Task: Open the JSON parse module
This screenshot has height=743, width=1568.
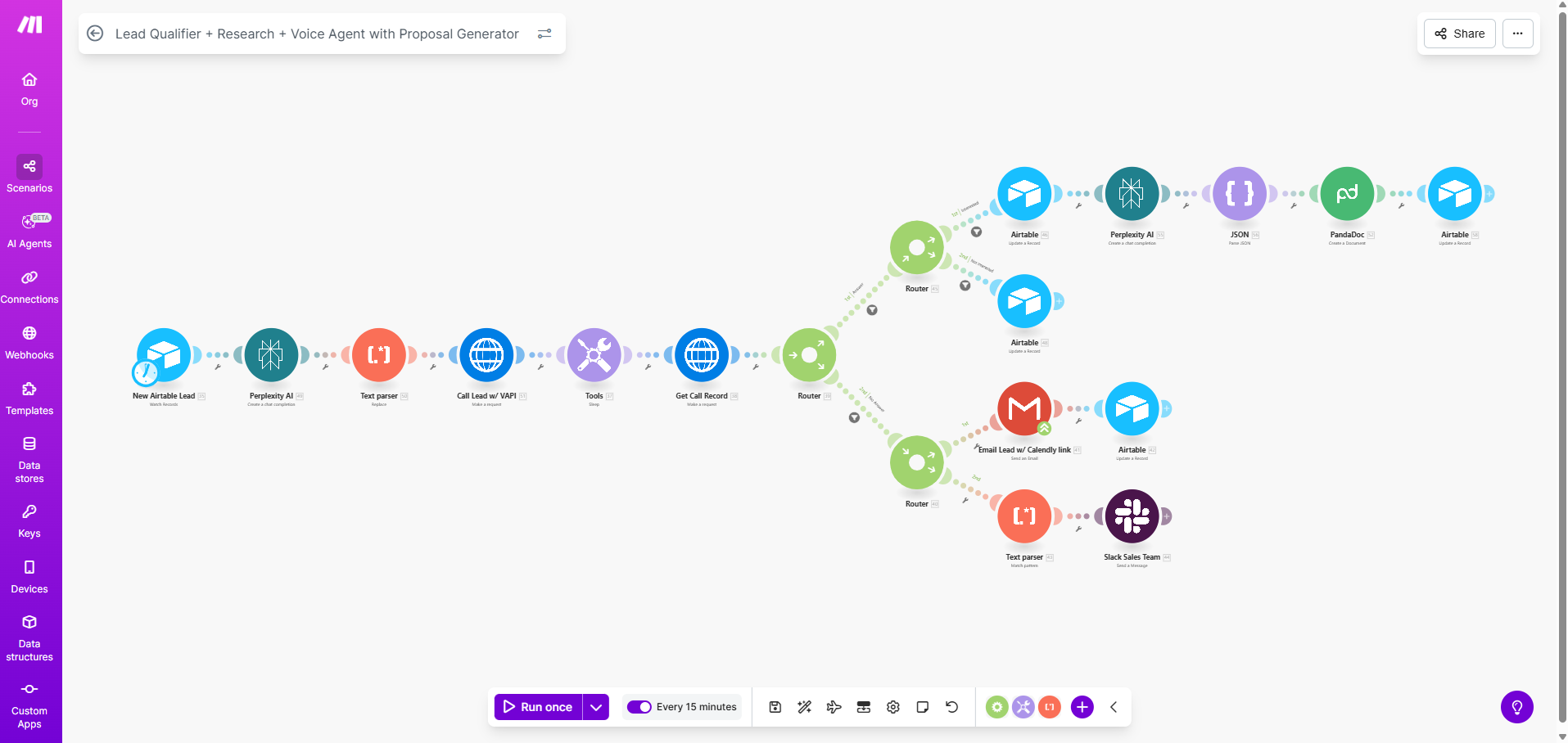Action: (x=1239, y=194)
